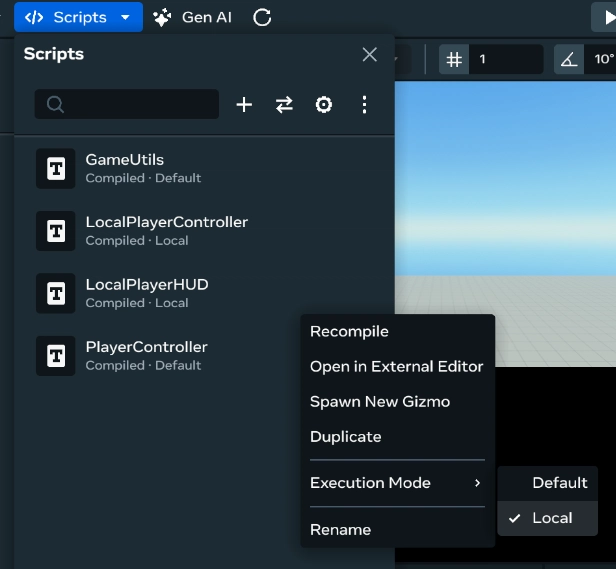The image size is (616, 569).
Task: Expand the Execution Mode submenu
Action: click(397, 483)
